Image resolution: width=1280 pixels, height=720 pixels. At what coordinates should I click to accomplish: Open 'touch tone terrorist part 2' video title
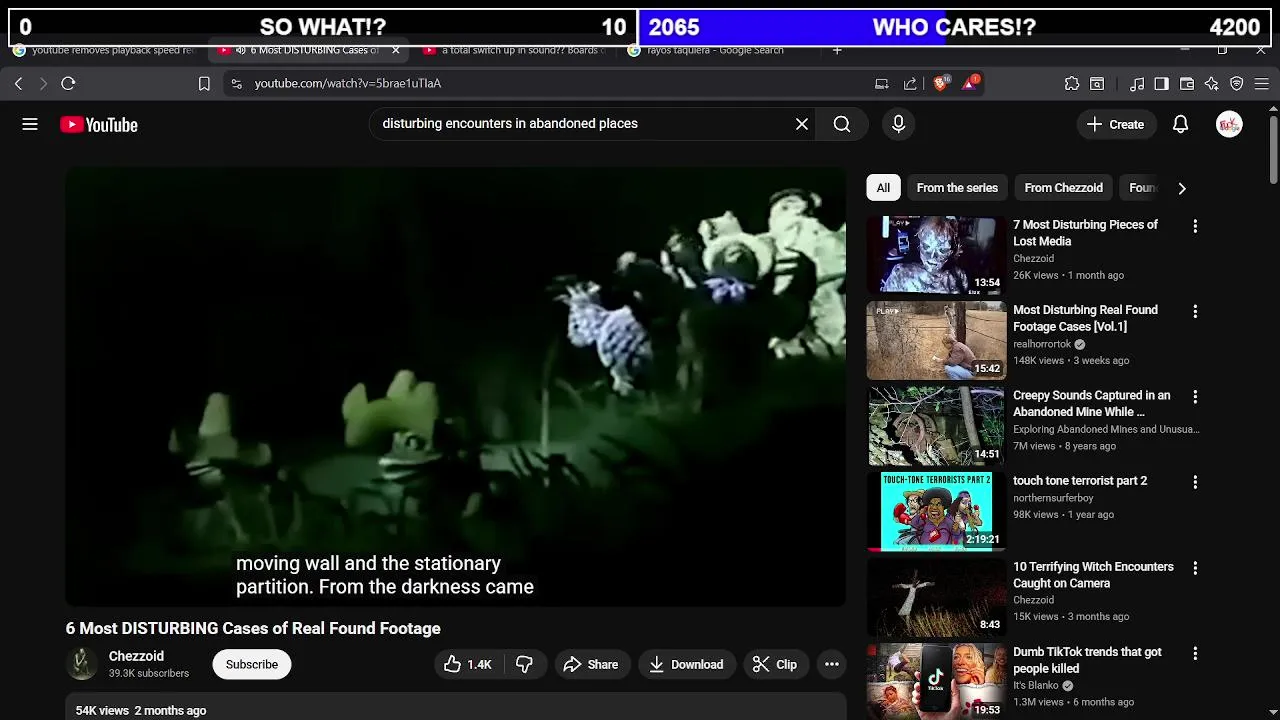click(1080, 481)
